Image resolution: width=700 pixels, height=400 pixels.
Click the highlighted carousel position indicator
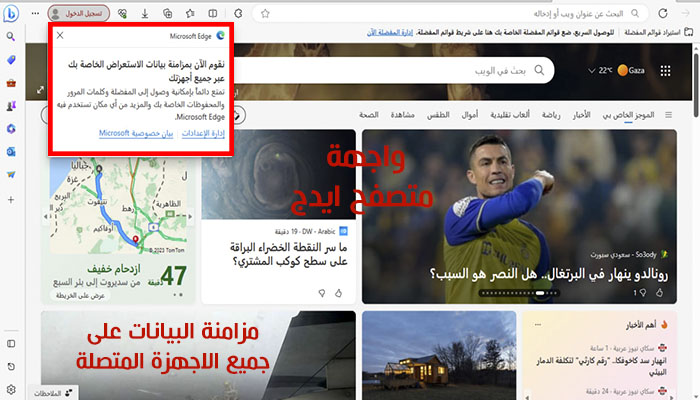(540, 293)
